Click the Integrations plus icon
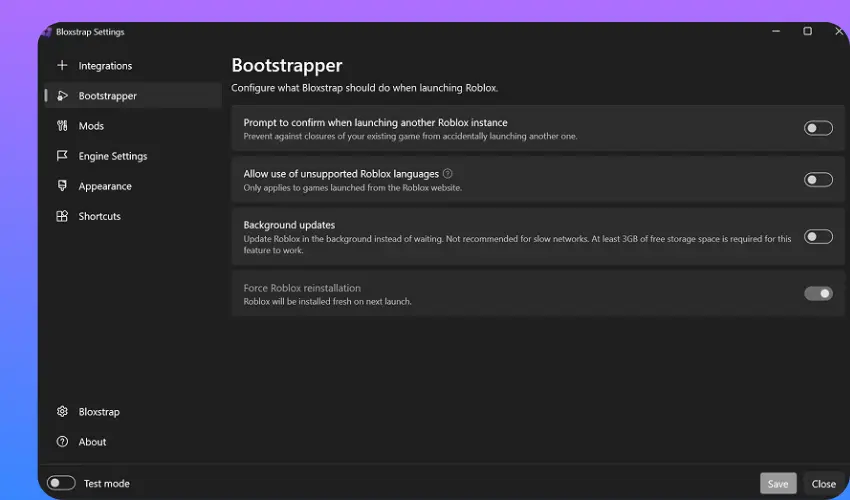850x500 pixels. 62,66
